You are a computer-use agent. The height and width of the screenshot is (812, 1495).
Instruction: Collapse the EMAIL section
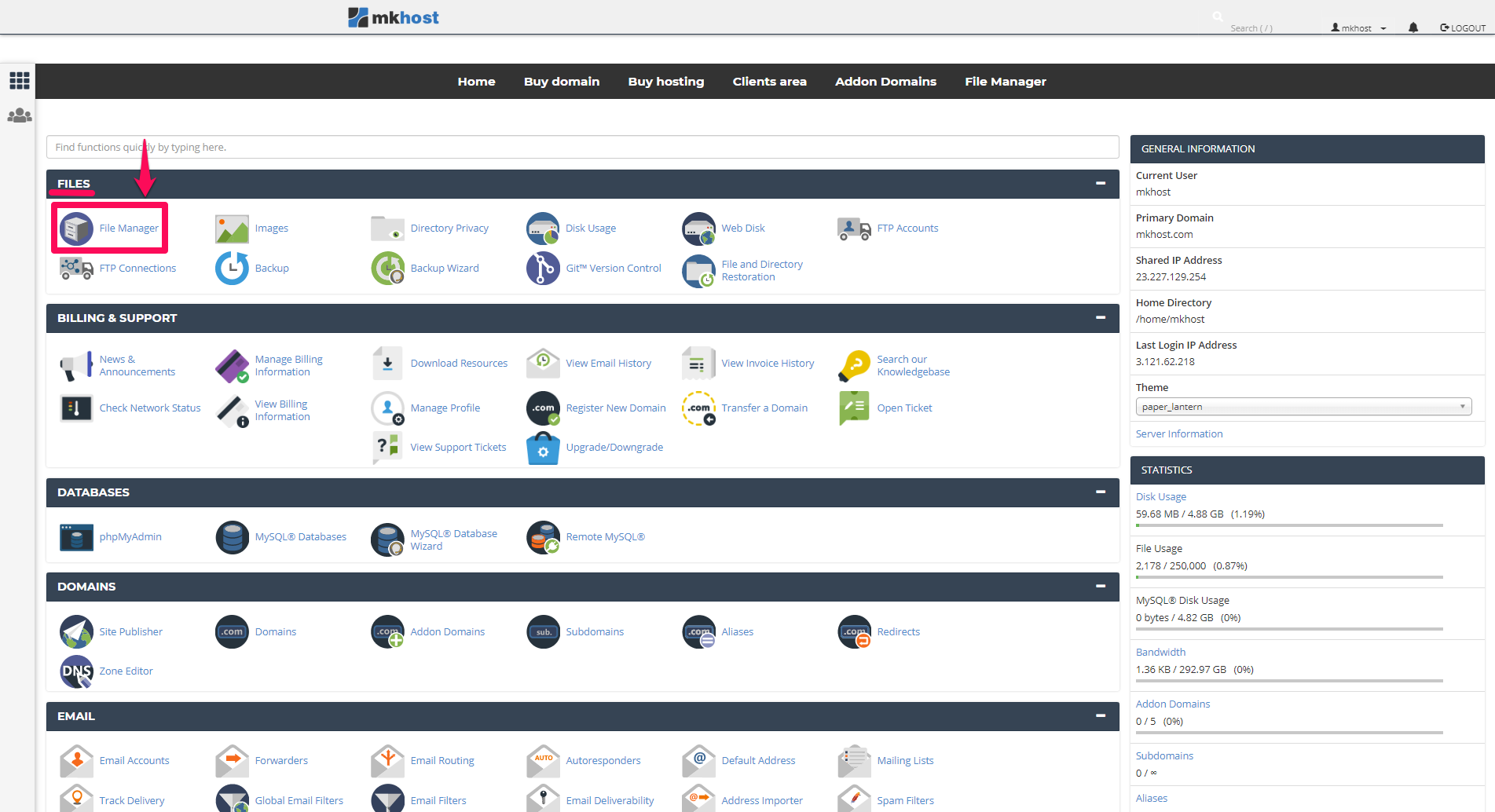tap(1101, 716)
